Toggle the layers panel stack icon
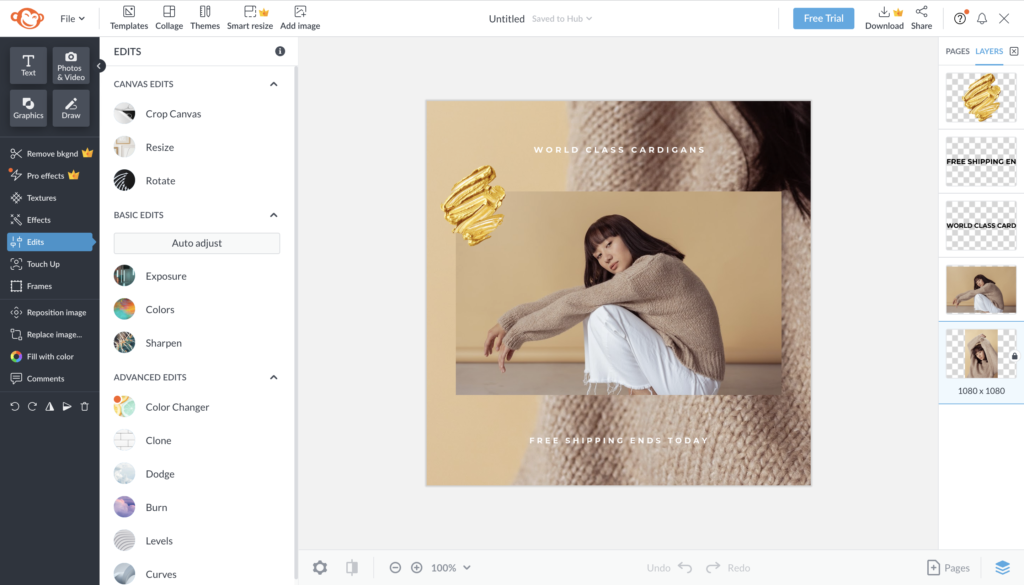1024x585 pixels. coord(1002,568)
